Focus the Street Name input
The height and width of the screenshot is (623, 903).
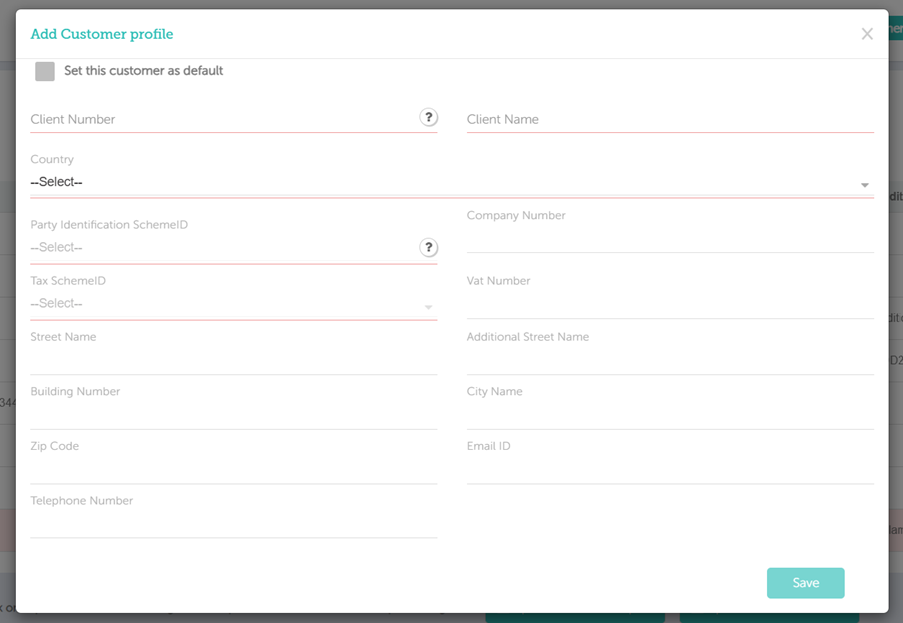pyautogui.click(x=233, y=361)
